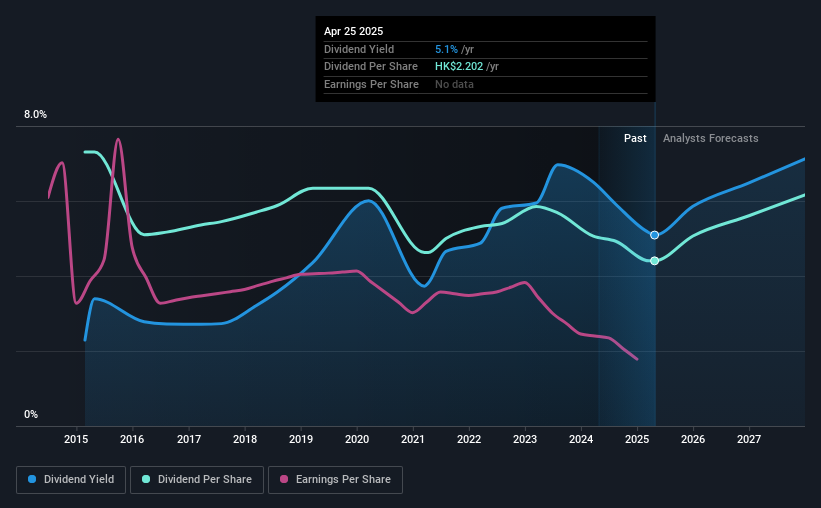Click the 2024 x-axis label

tap(581, 439)
